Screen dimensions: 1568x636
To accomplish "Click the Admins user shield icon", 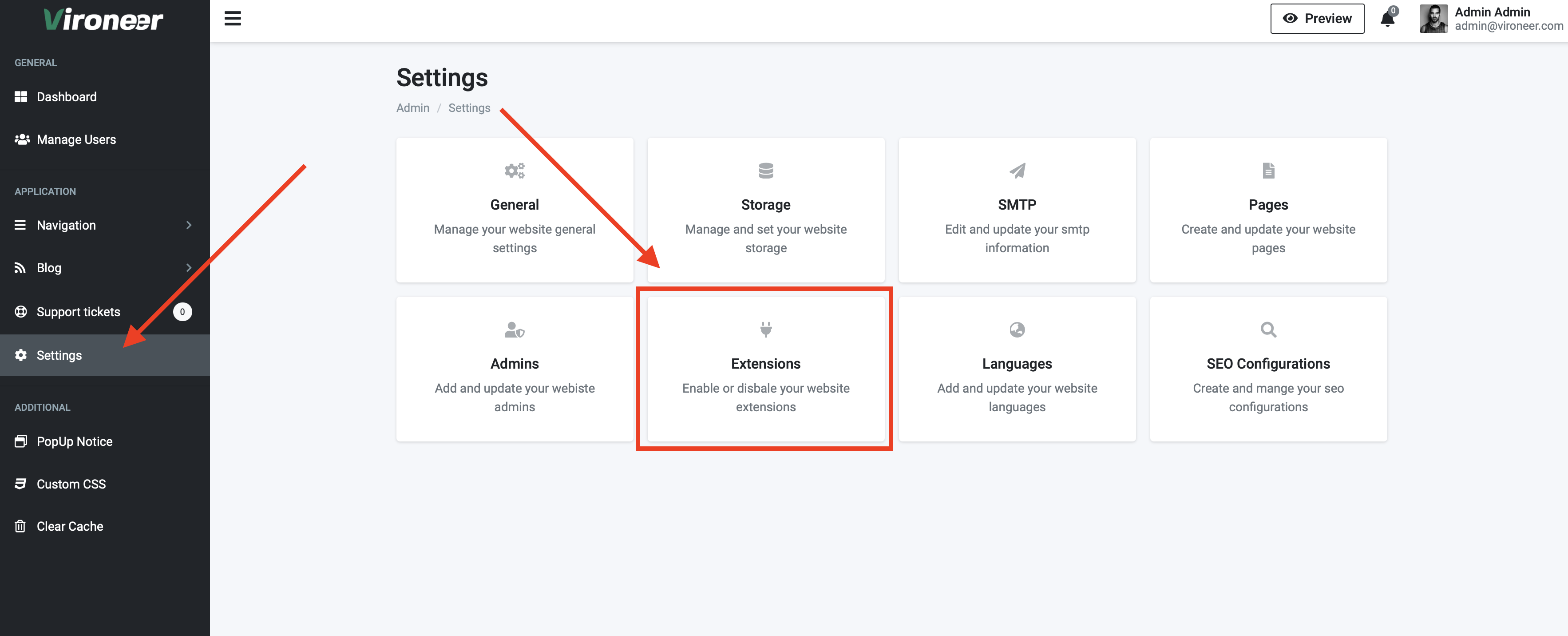I will (x=515, y=330).
